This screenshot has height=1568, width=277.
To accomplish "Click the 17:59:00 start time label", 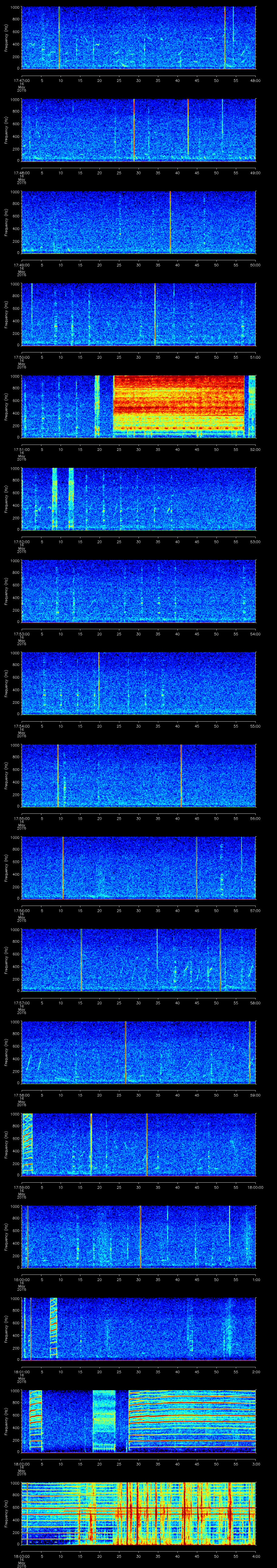I will point(21,1187).
